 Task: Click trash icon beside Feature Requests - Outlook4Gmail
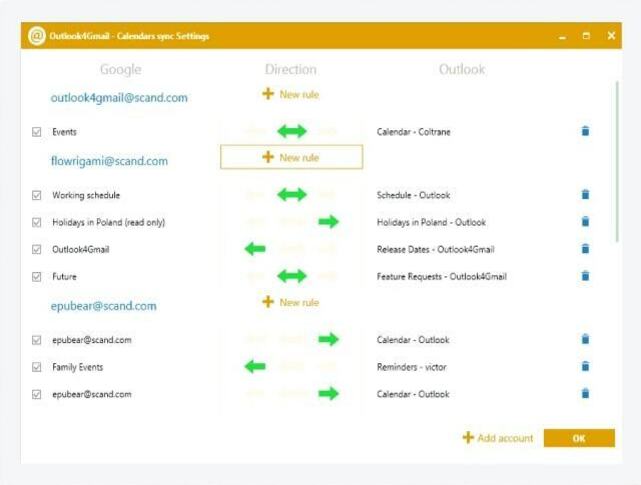pyautogui.click(x=585, y=276)
